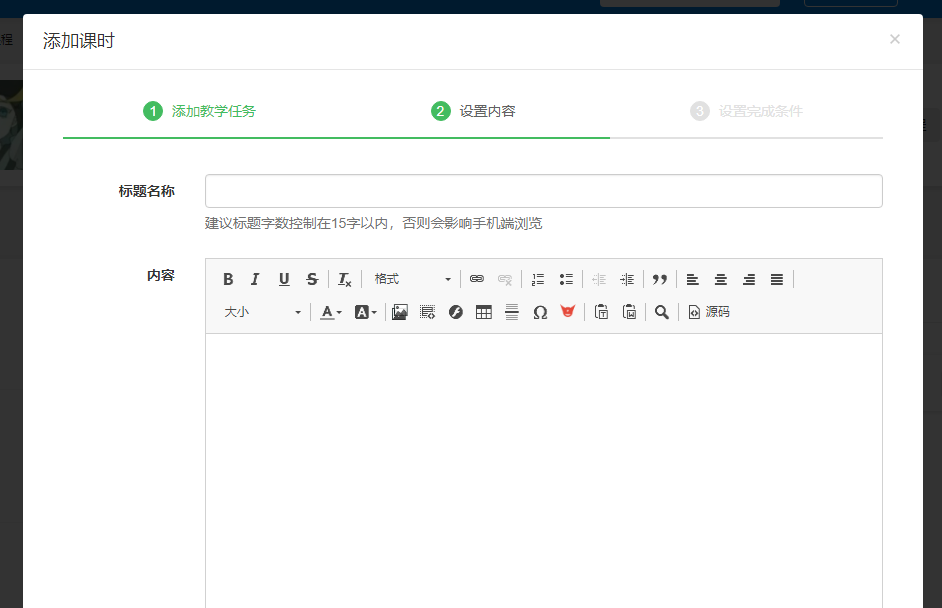942x608 pixels.
Task: Center align the text
Action: [x=720, y=280]
